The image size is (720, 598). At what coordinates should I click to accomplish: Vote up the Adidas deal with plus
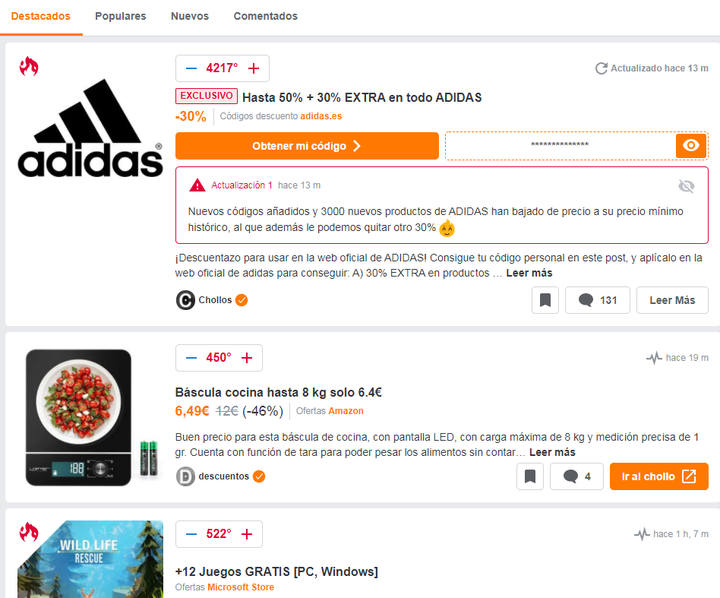(253, 68)
